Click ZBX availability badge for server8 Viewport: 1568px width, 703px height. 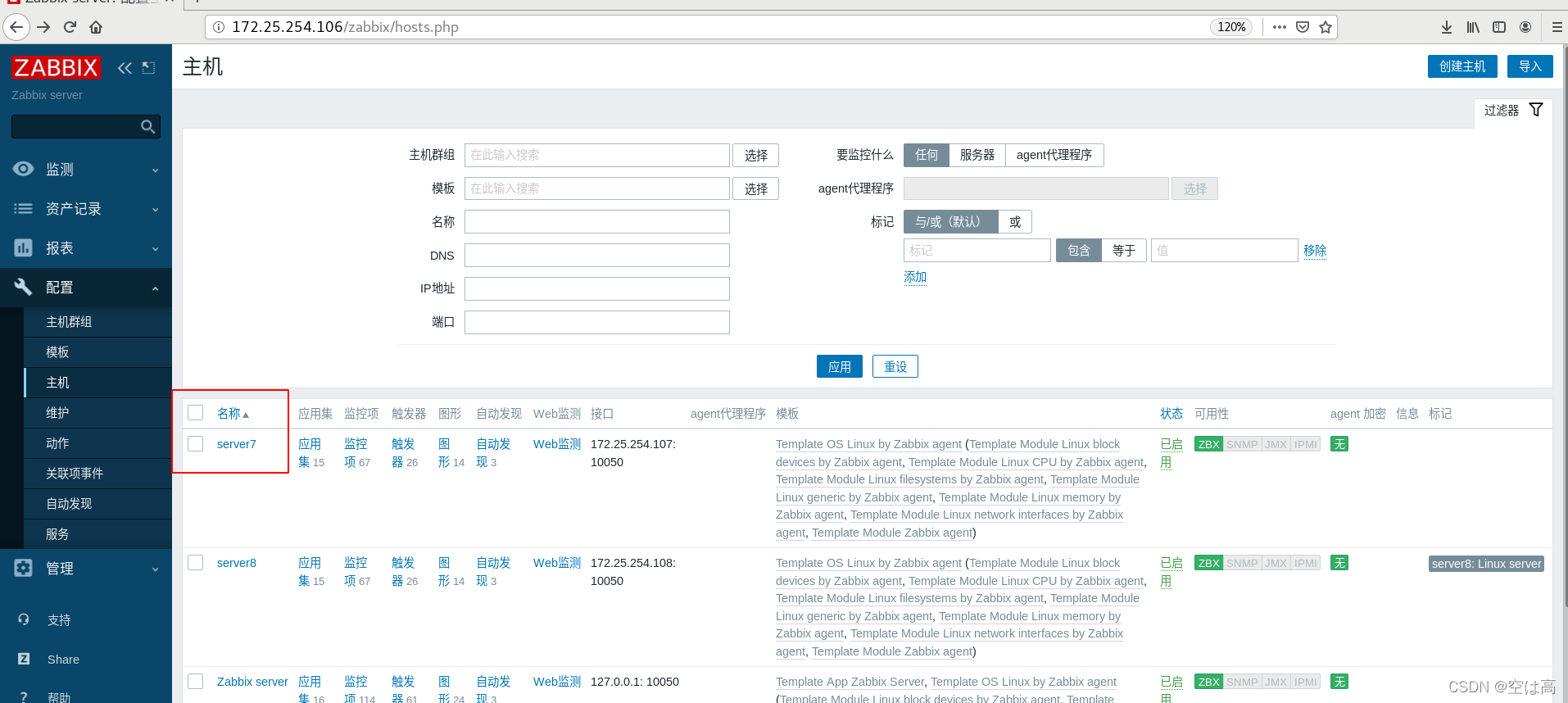click(1208, 563)
